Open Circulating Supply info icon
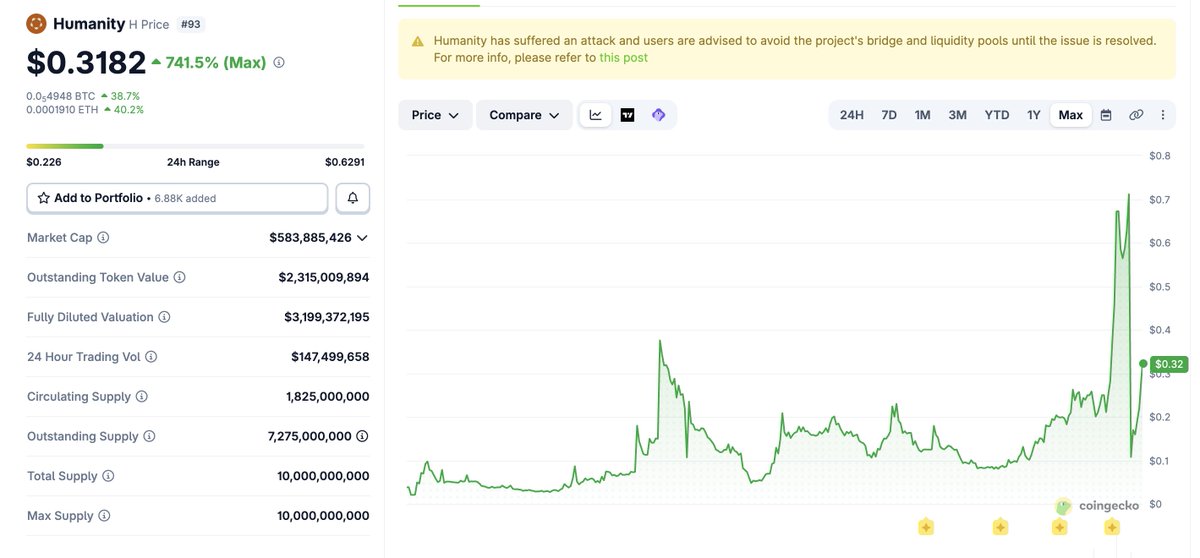The width and height of the screenshot is (1200, 558). click(142, 397)
